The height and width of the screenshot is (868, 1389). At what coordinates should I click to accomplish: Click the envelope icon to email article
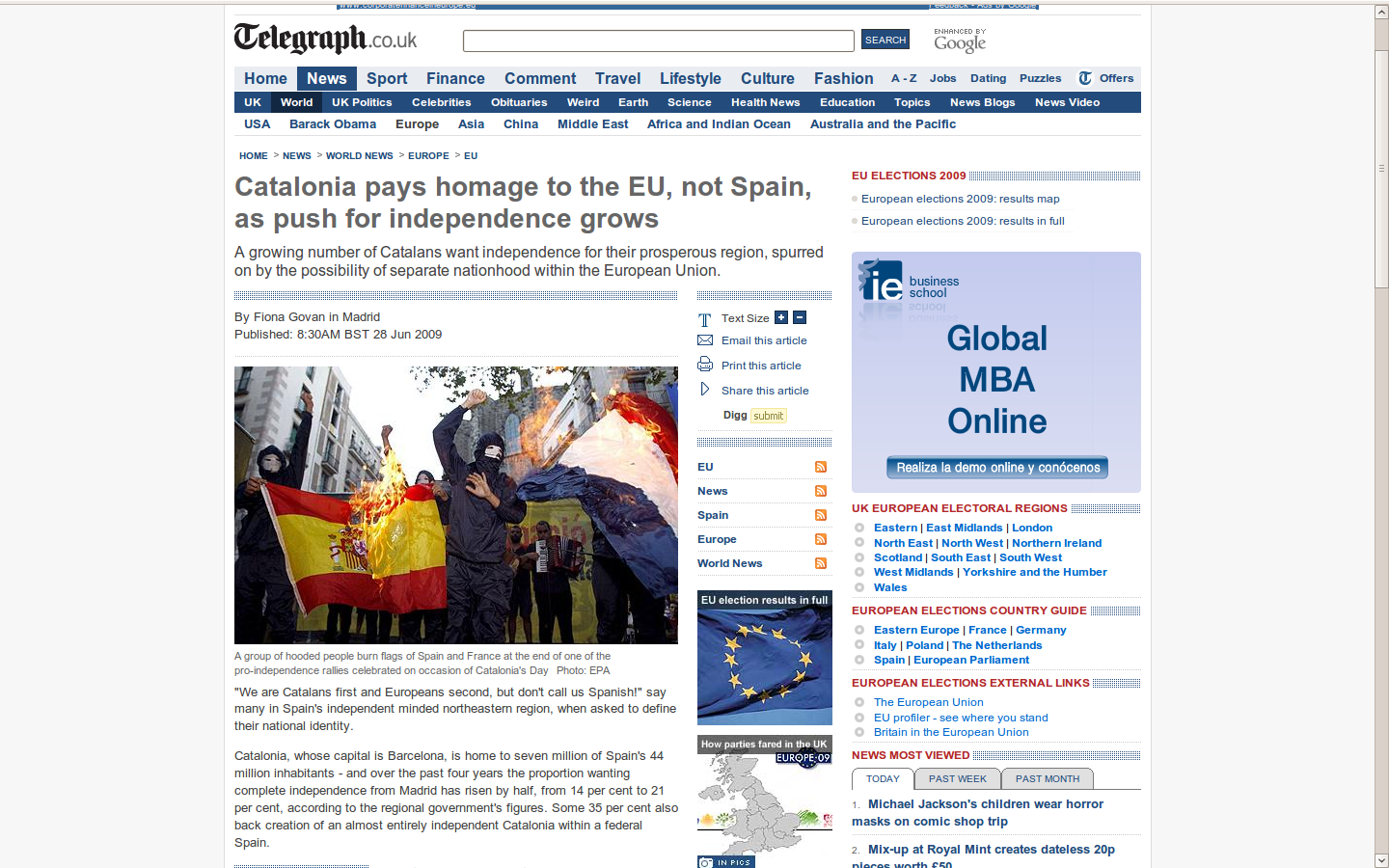pos(705,340)
